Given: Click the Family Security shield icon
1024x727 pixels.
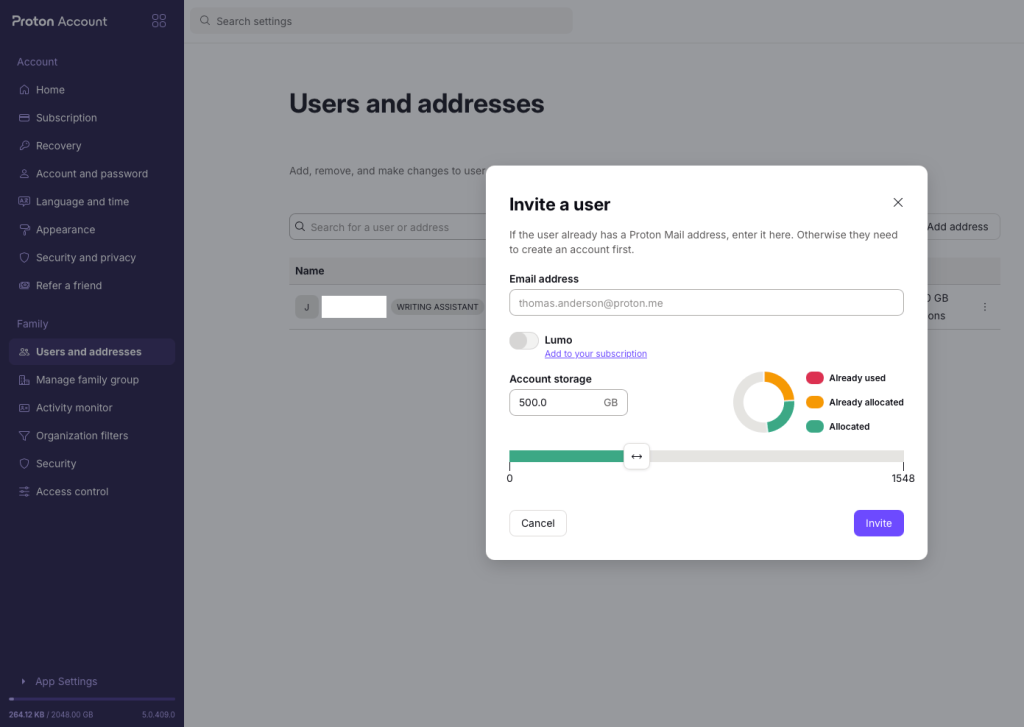Looking at the screenshot, I should click(x=24, y=464).
